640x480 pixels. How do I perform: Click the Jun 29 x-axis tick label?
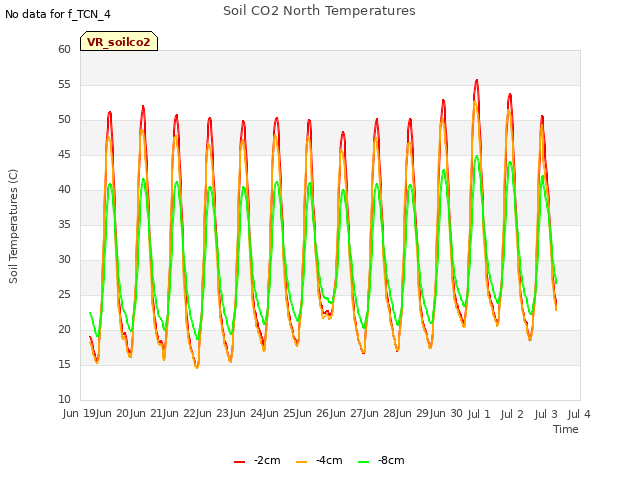(412, 413)
